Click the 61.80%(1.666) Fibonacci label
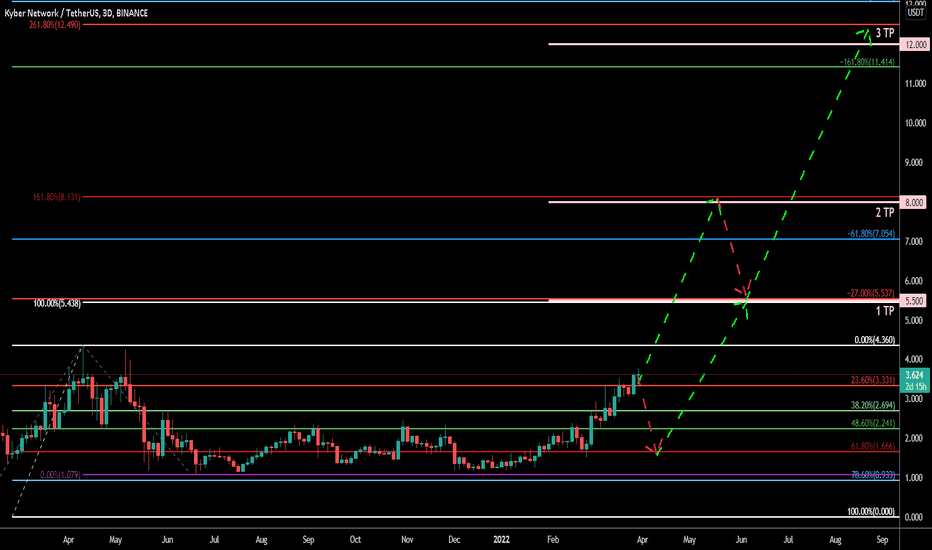Viewport: 932px width, 550px height. pyautogui.click(x=873, y=446)
